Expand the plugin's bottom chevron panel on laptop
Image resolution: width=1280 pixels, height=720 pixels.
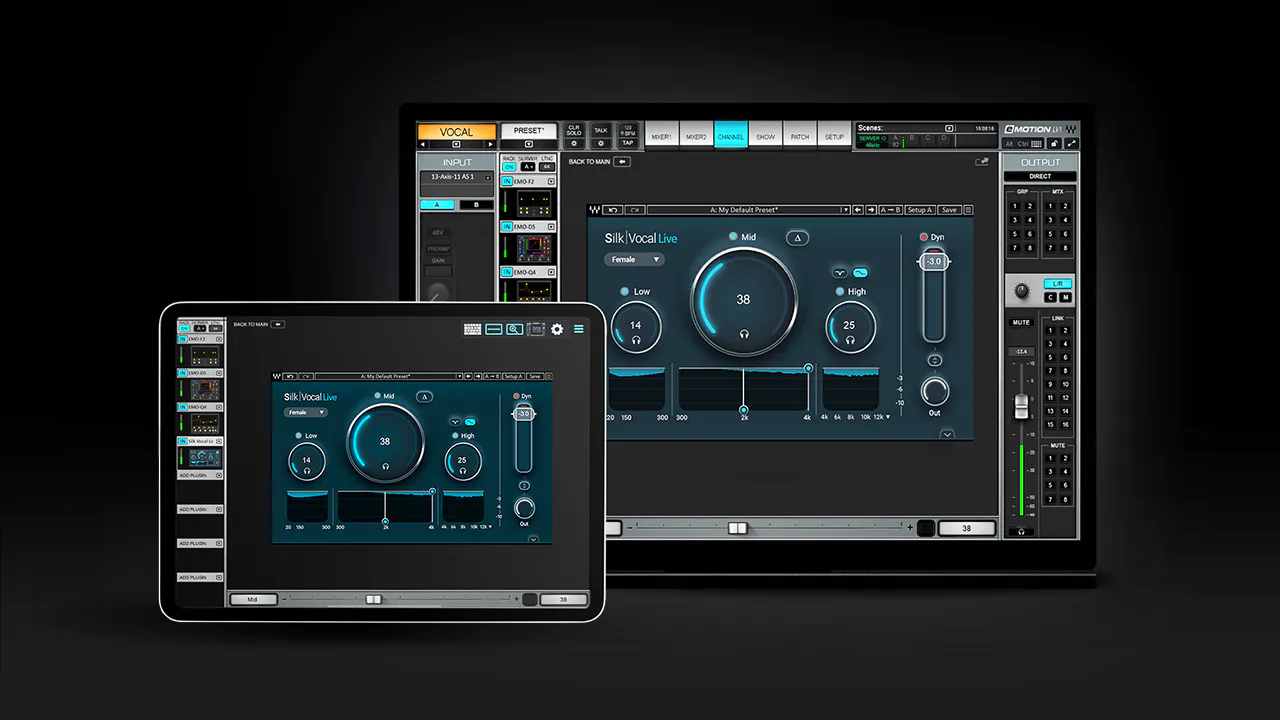coord(947,434)
